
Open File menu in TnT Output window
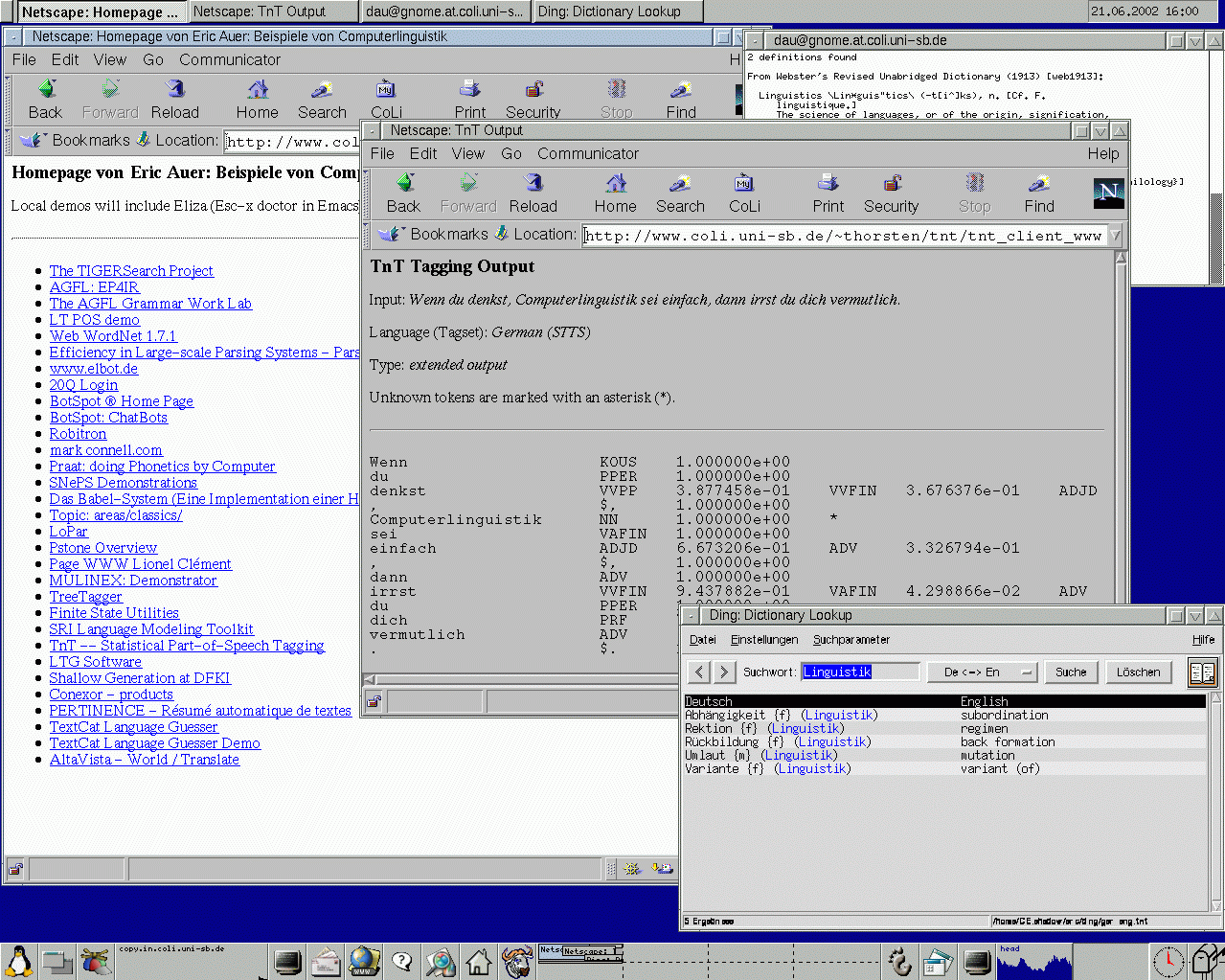382,153
